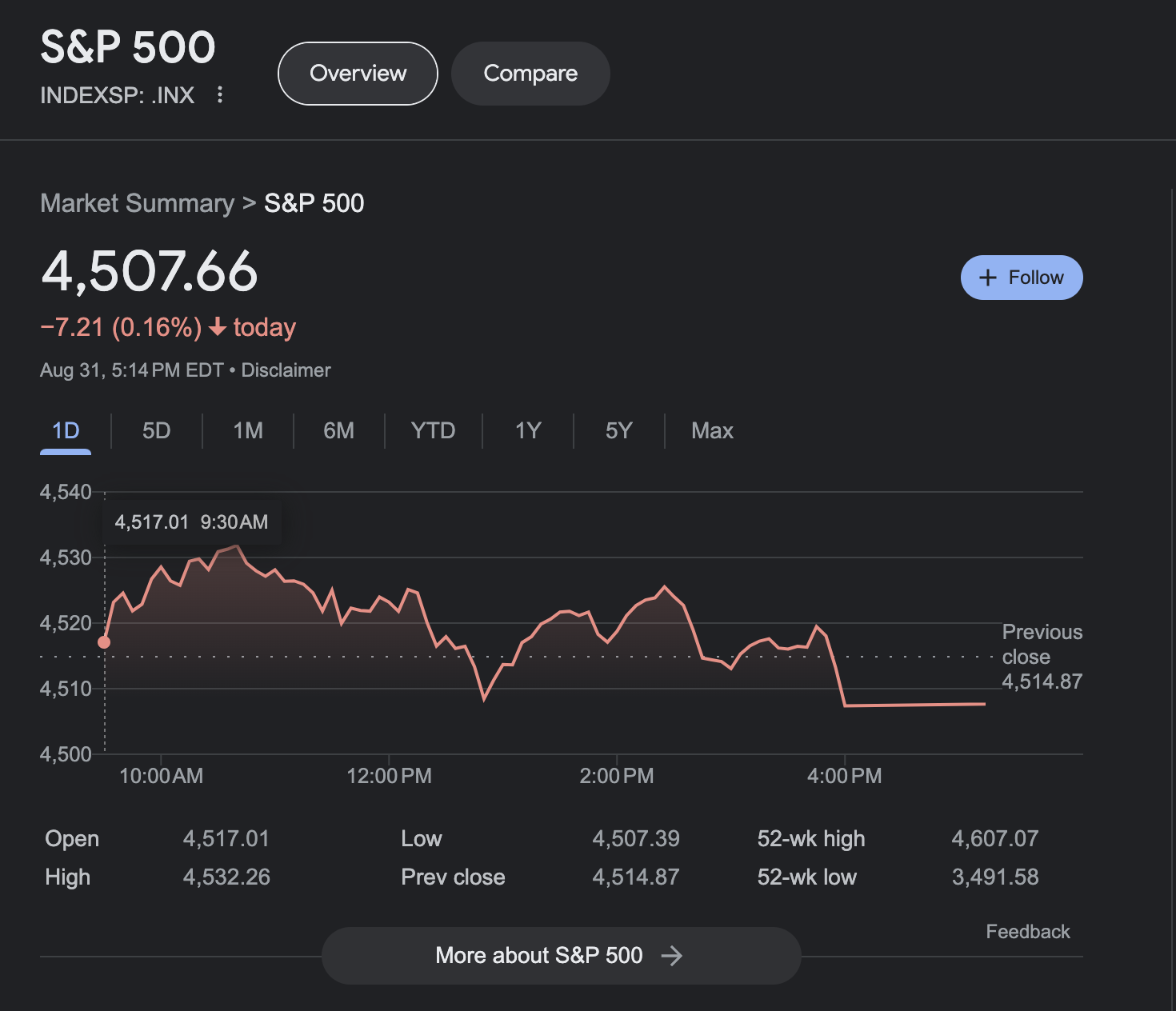This screenshot has width=1176, height=1011.
Task: Click the 4,500 y-axis label
Action: tap(66, 754)
